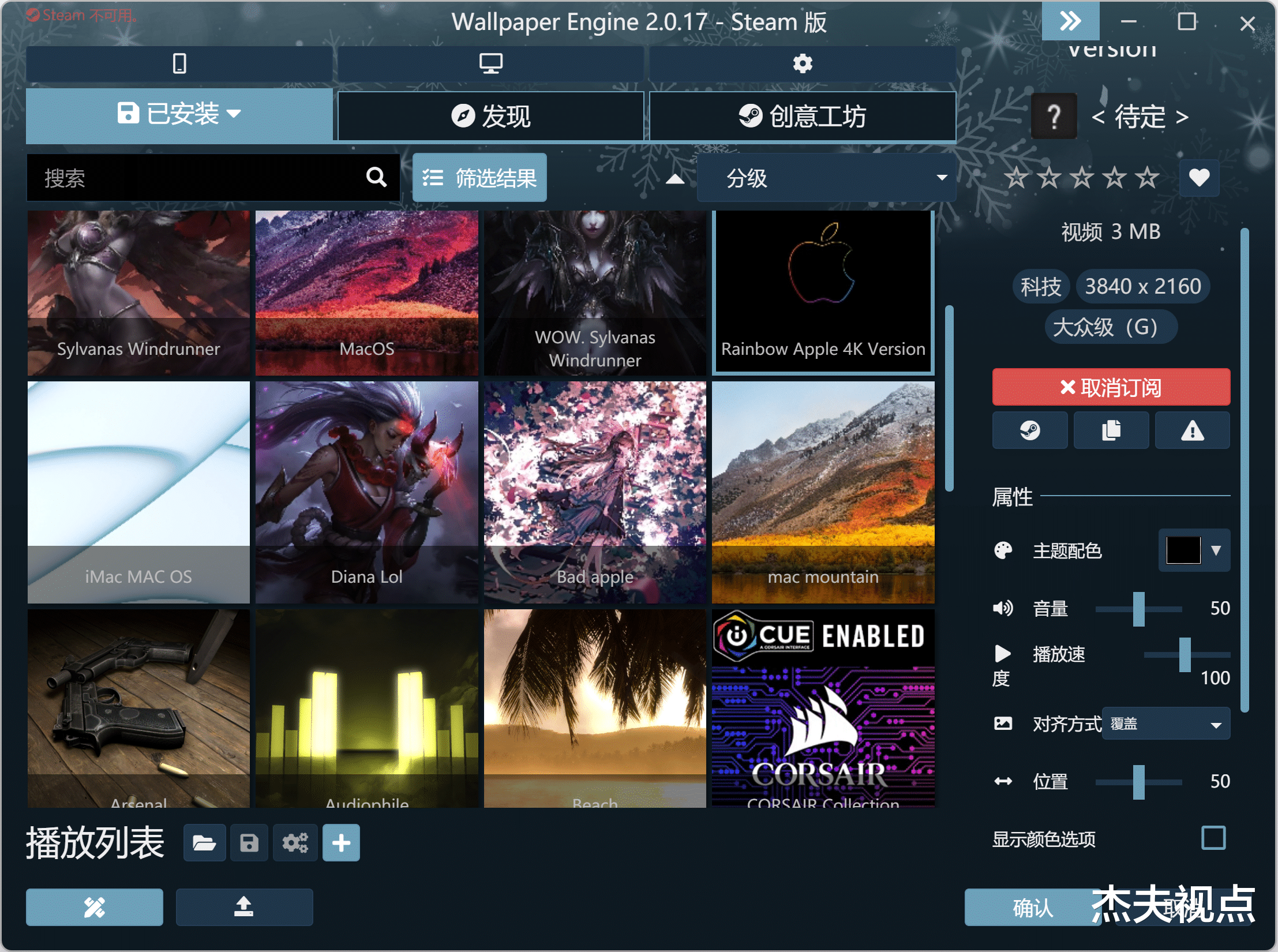Open the 对齐方式 覆盖 dropdown

pos(1166,724)
